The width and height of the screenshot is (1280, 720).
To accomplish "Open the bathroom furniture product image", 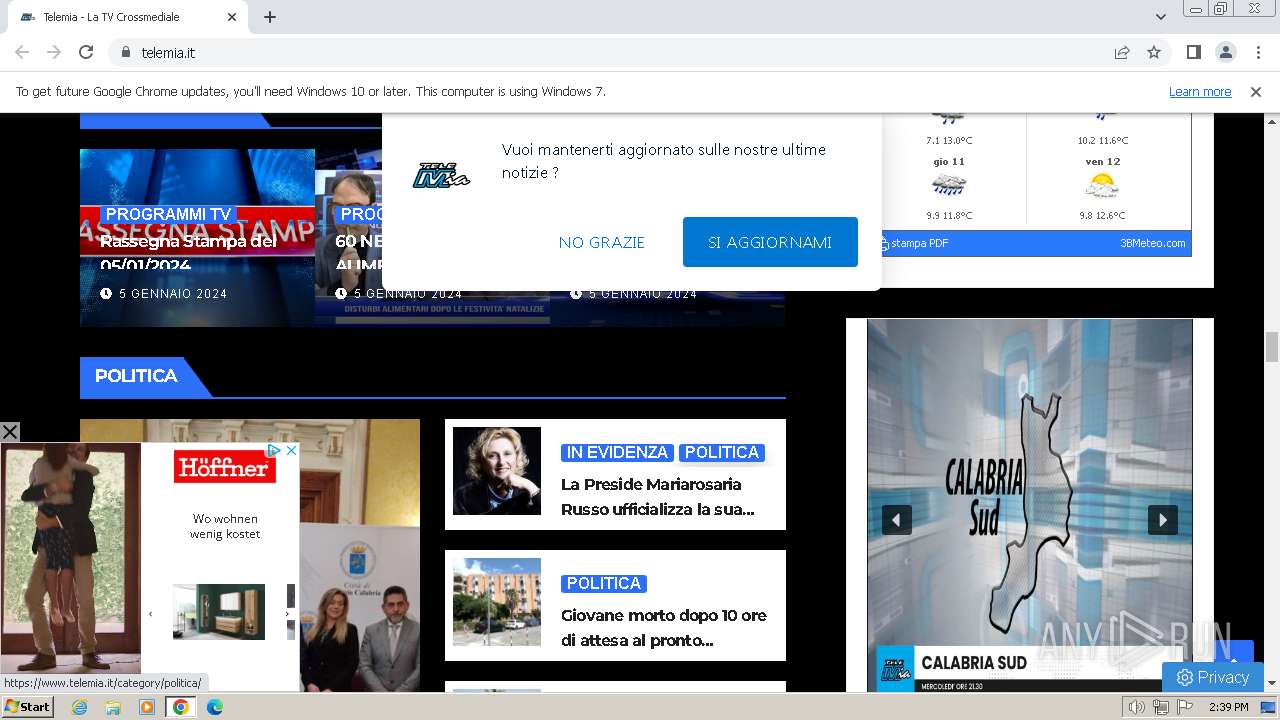I will tap(219, 612).
